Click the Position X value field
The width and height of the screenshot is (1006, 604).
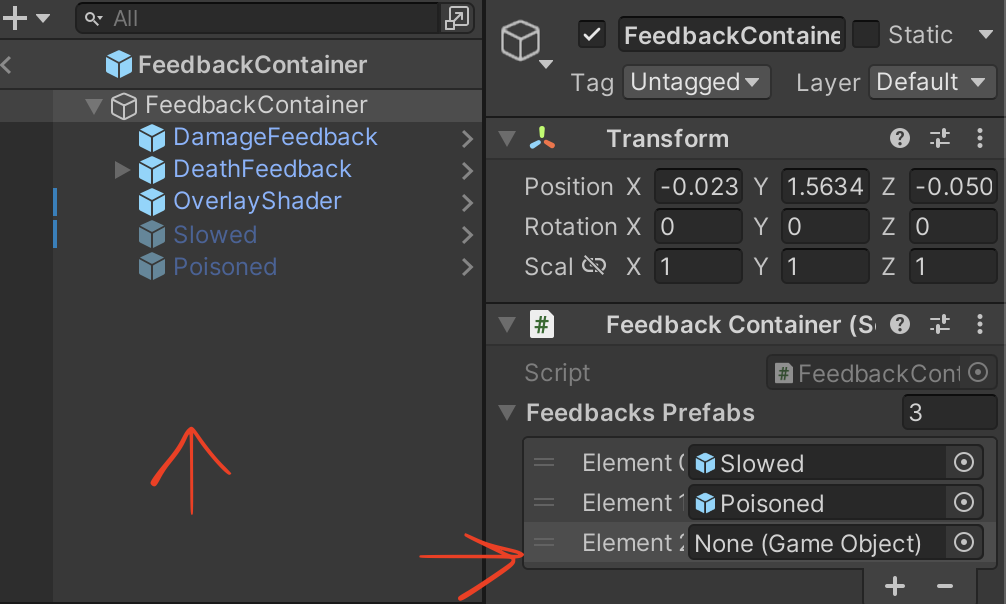[x=697, y=187]
